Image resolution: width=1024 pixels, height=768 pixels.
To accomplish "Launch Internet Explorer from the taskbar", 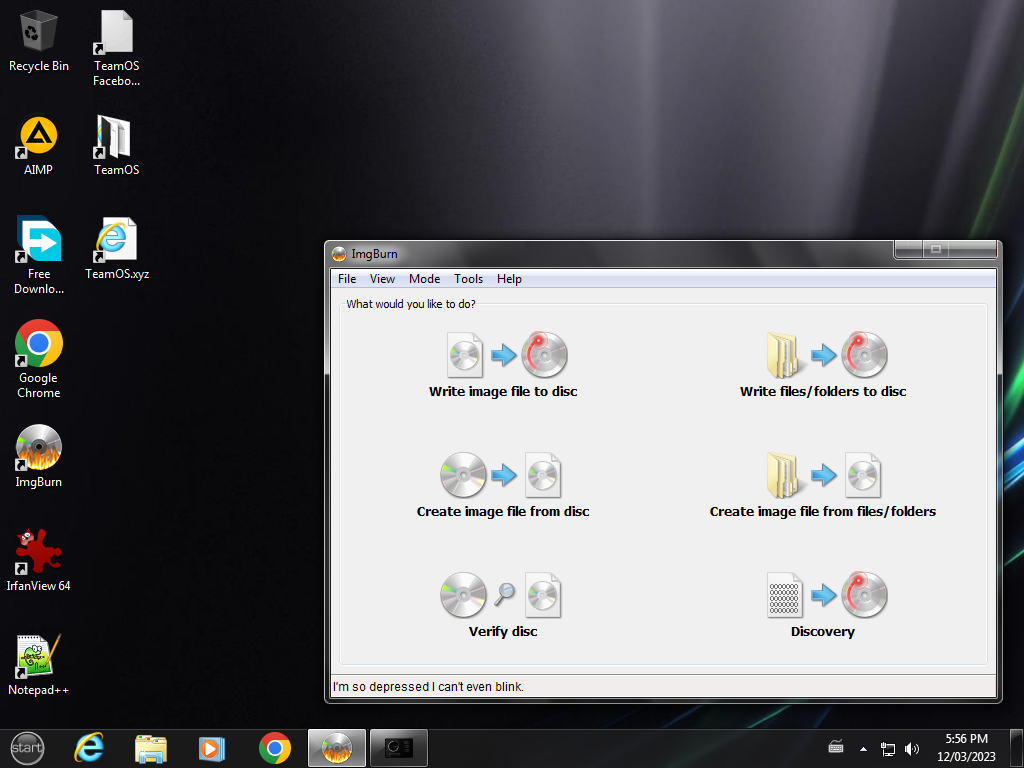I will (x=89, y=748).
